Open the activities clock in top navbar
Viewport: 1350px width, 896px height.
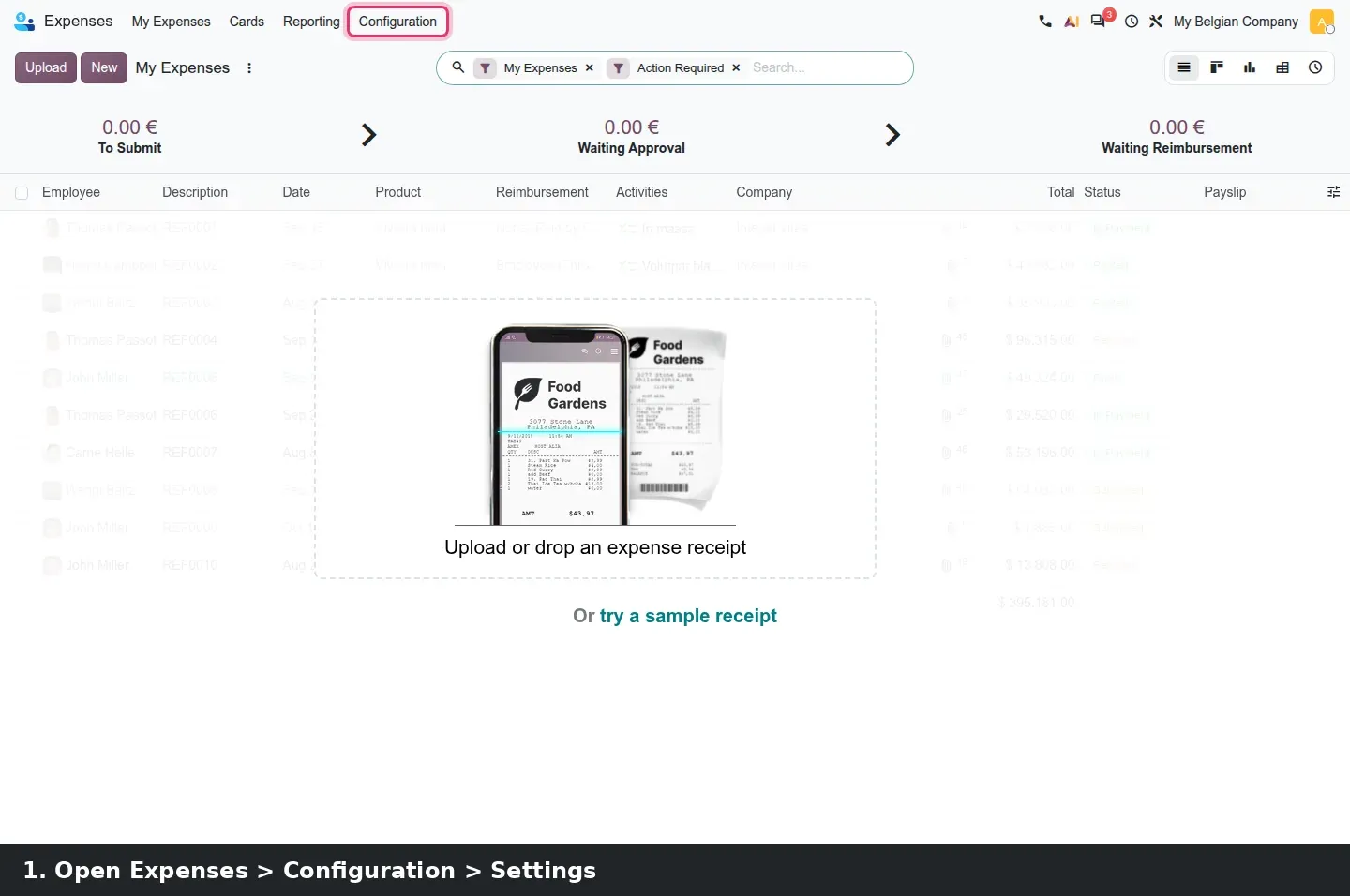[x=1132, y=21]
